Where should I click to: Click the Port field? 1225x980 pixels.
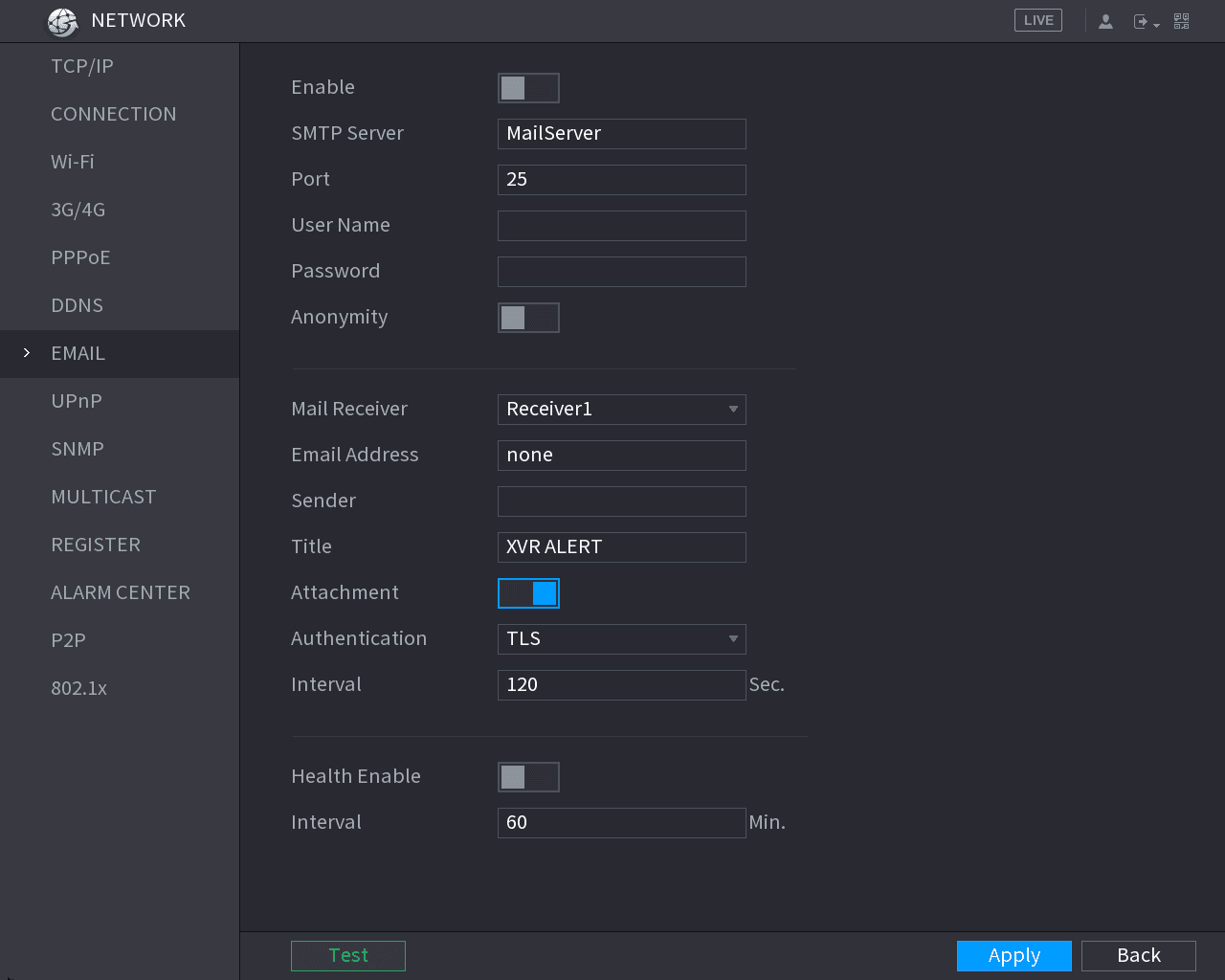622,180
